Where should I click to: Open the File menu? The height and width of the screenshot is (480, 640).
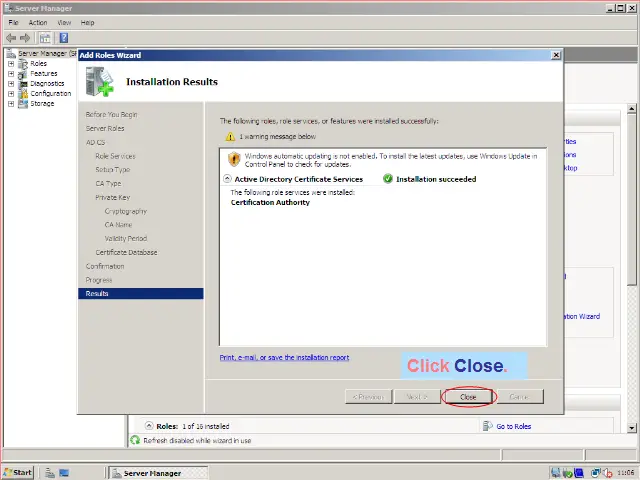[x=13, y=22]
